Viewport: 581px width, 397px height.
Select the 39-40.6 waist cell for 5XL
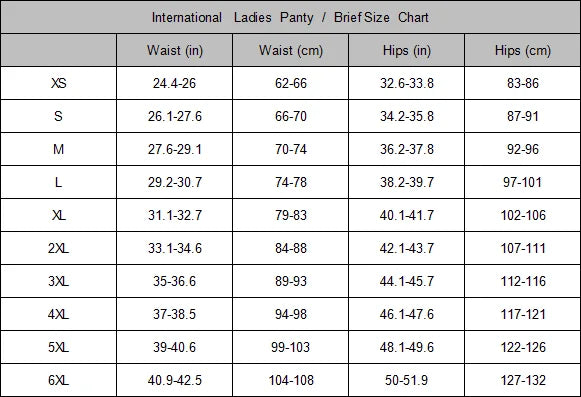pyautogui.click(x=175, y=347)
